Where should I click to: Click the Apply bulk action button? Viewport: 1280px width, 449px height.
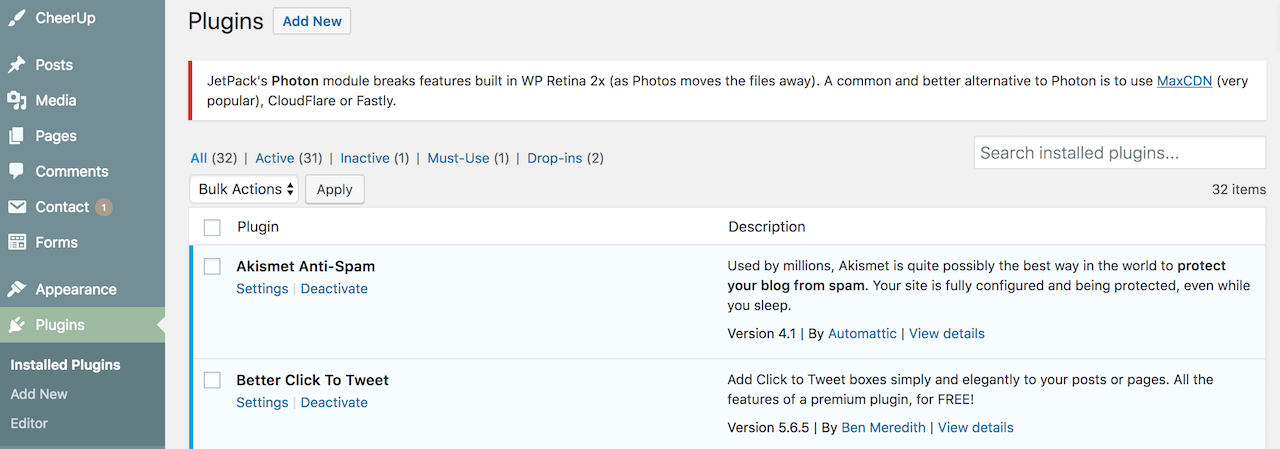point(335,189)
